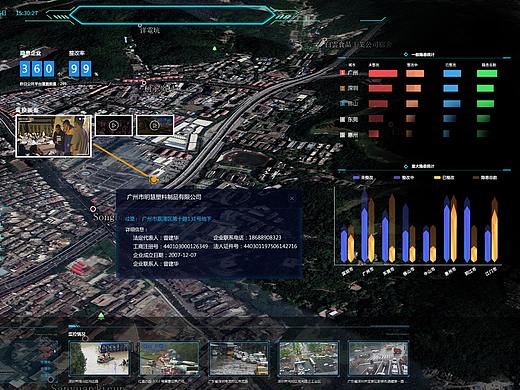The height and width of the screenshot is (390, 520).
Task: Select the red bar in the 广州 row
Action: pyautogui.click(x=383, y=73)
